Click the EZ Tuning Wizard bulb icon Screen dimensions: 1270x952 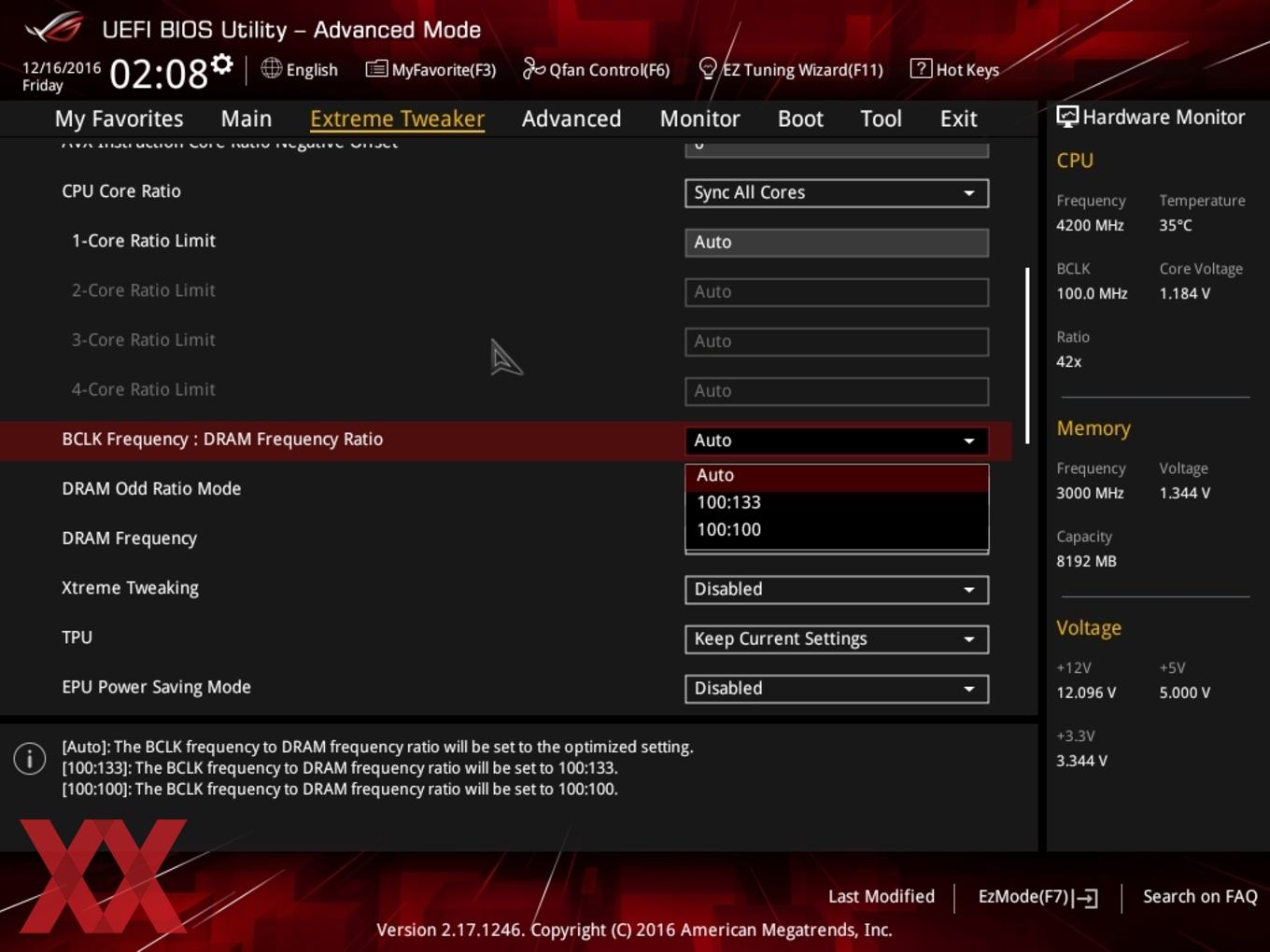[x=708, y=68]
